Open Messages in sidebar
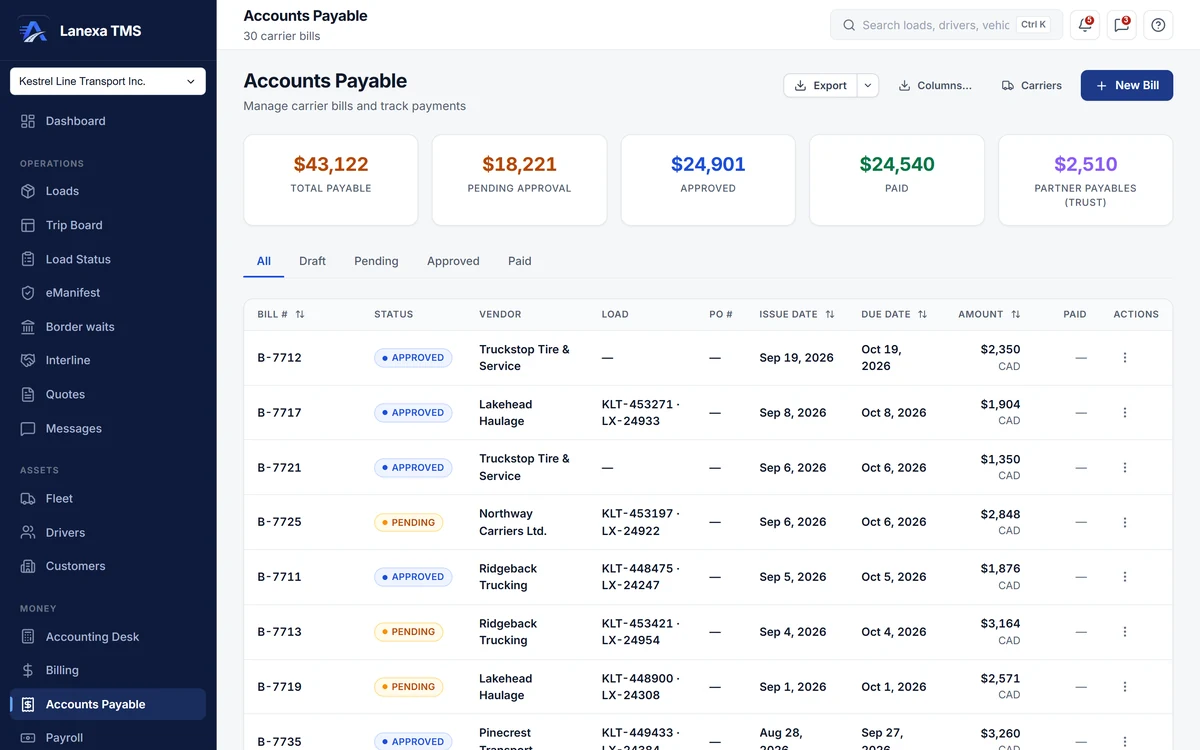Screen dimensions: 1200x750 (x=108, y=428)
